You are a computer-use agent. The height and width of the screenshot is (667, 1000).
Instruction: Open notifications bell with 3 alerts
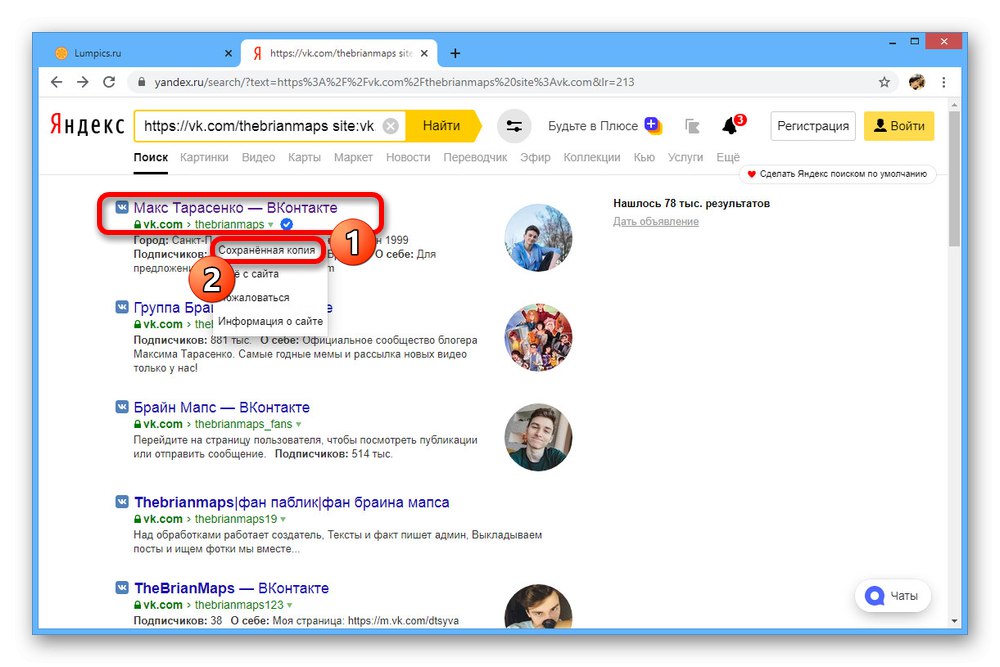(732, 125)
